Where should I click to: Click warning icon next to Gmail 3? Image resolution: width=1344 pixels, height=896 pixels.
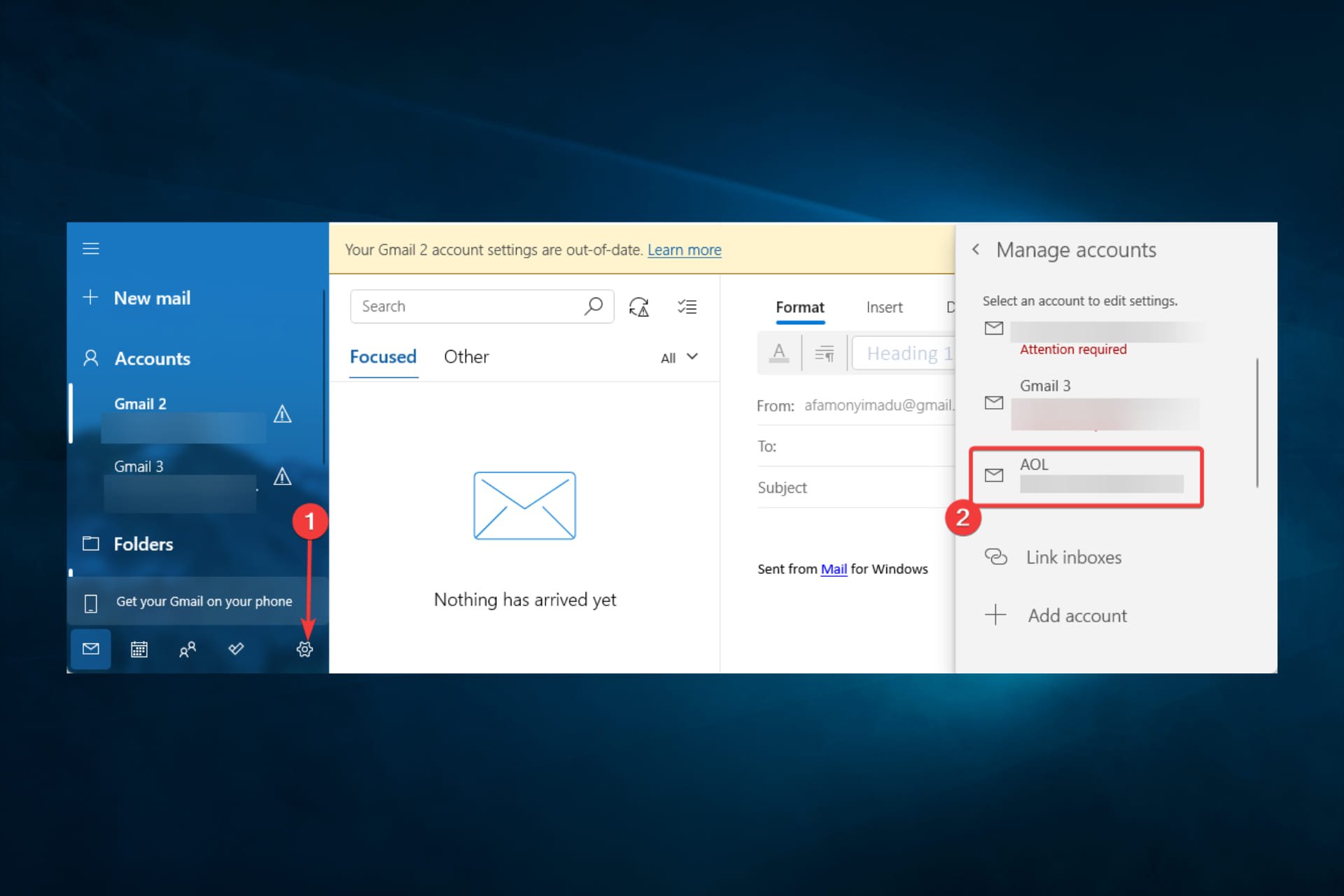[x=282, y=477]
